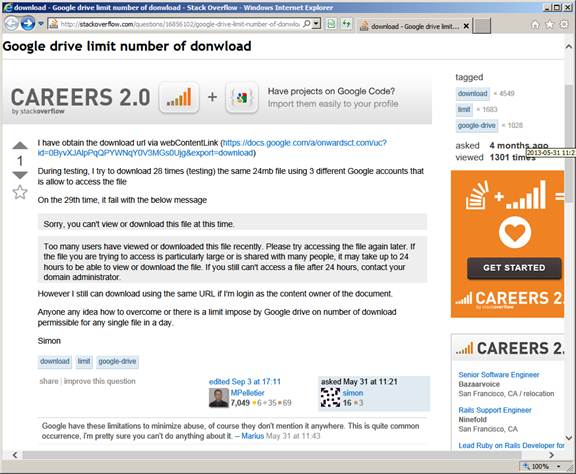Viewport: 576px width, 474px height.
Task: Click the browser Forward arrow button
Action: [28, 24]
